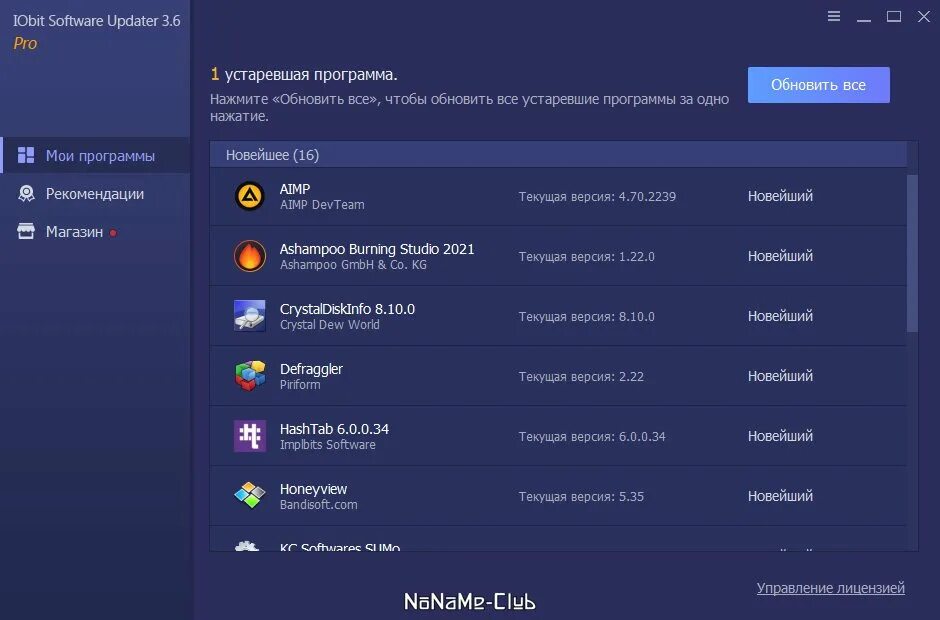Click Новейший status in Defraggler row
Screen dimensions: 940x620
[780, 376]
